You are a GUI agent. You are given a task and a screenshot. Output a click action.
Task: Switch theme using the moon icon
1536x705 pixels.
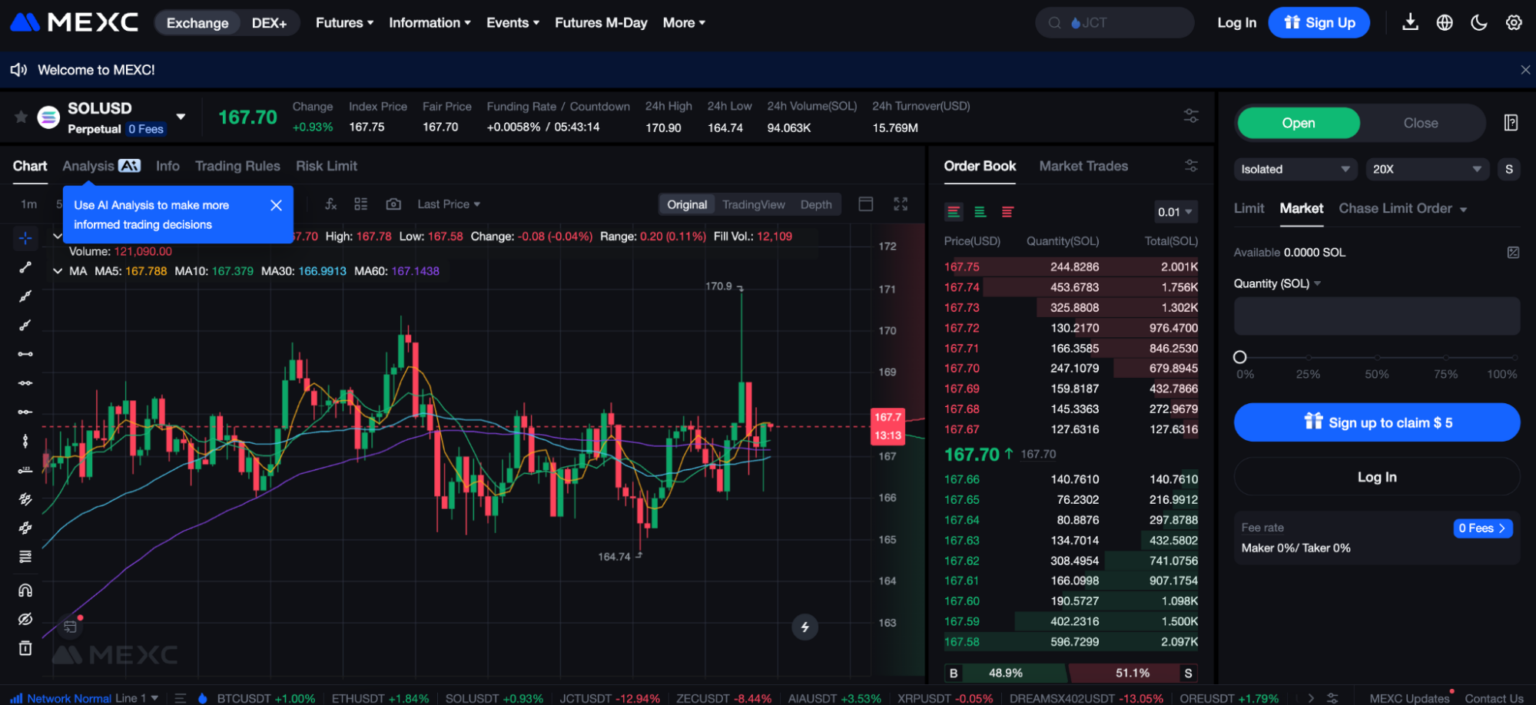click(1479, 22)
